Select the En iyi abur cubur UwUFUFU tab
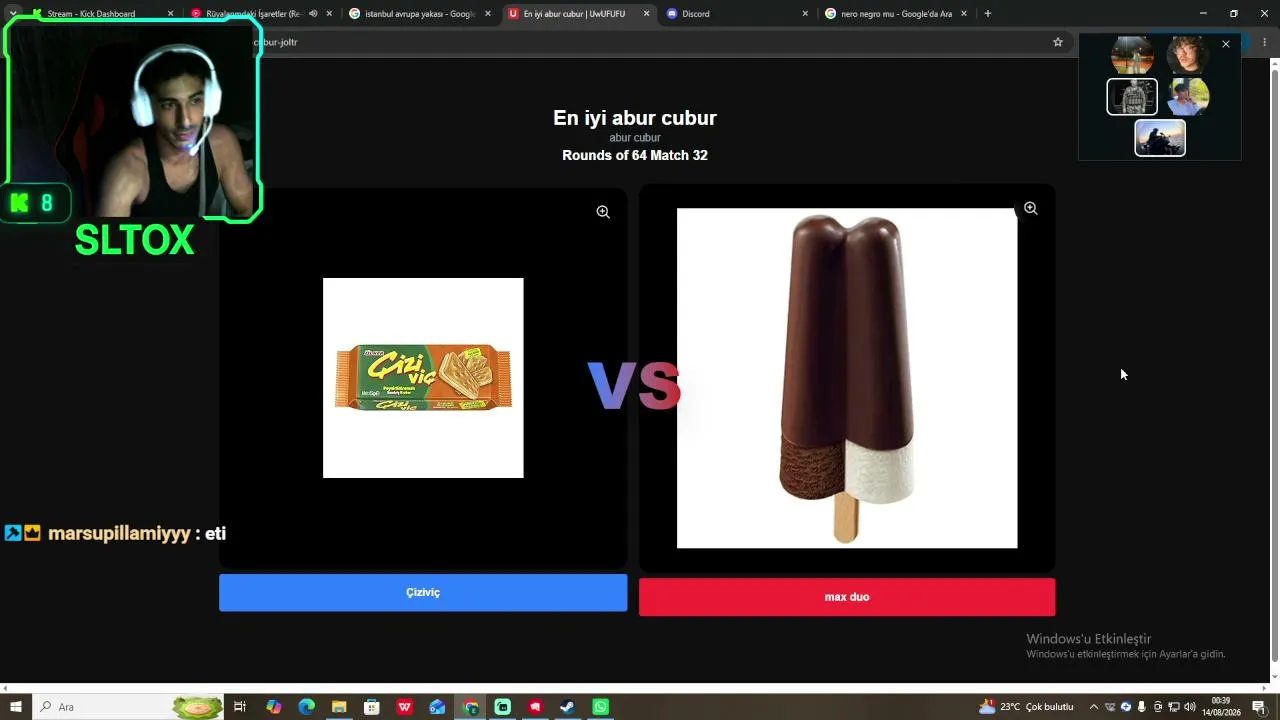This screenshot has height=720, width=1280. coord(578,14)
